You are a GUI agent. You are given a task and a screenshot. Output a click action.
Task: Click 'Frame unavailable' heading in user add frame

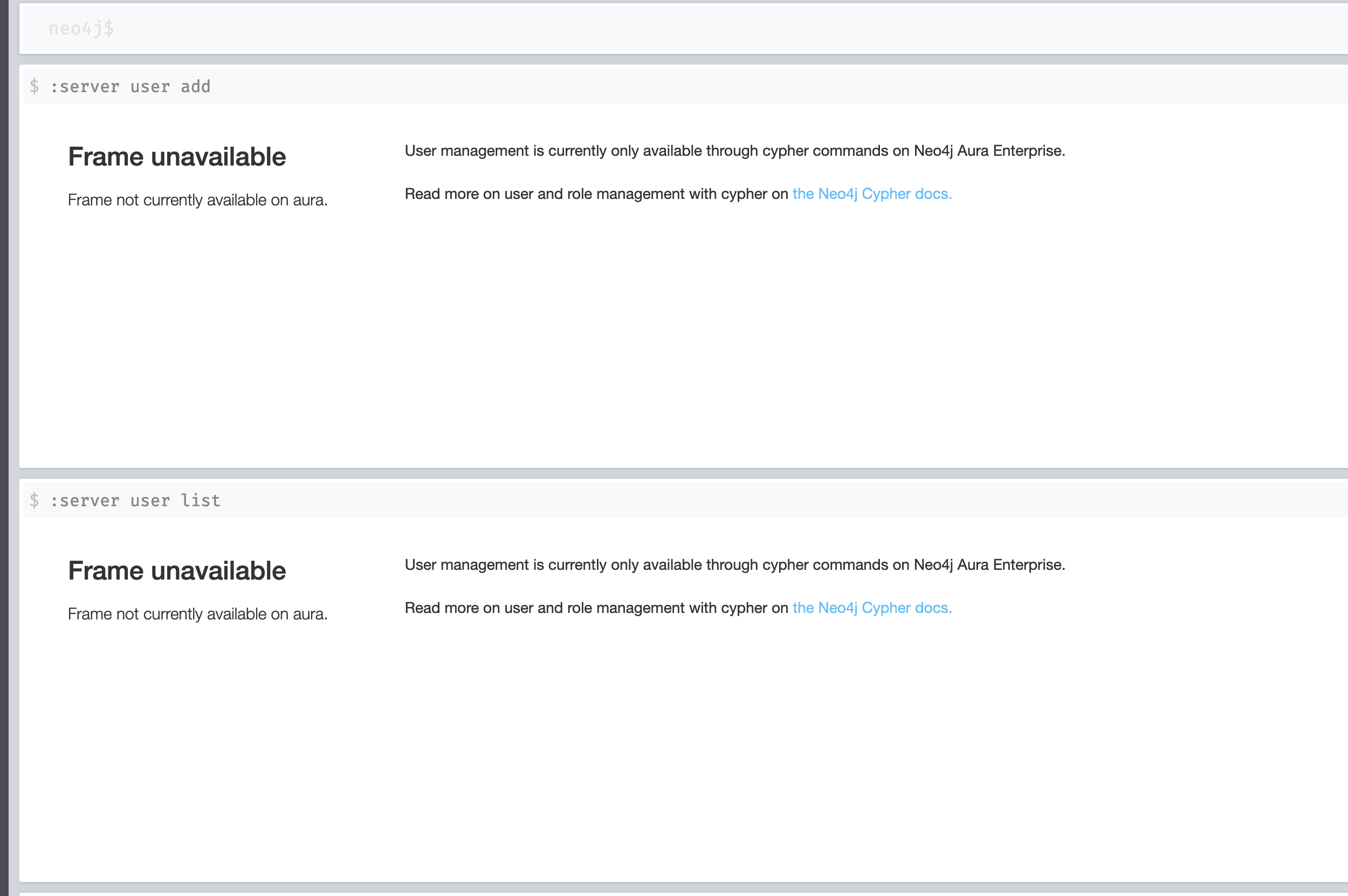tap(176, 157)
